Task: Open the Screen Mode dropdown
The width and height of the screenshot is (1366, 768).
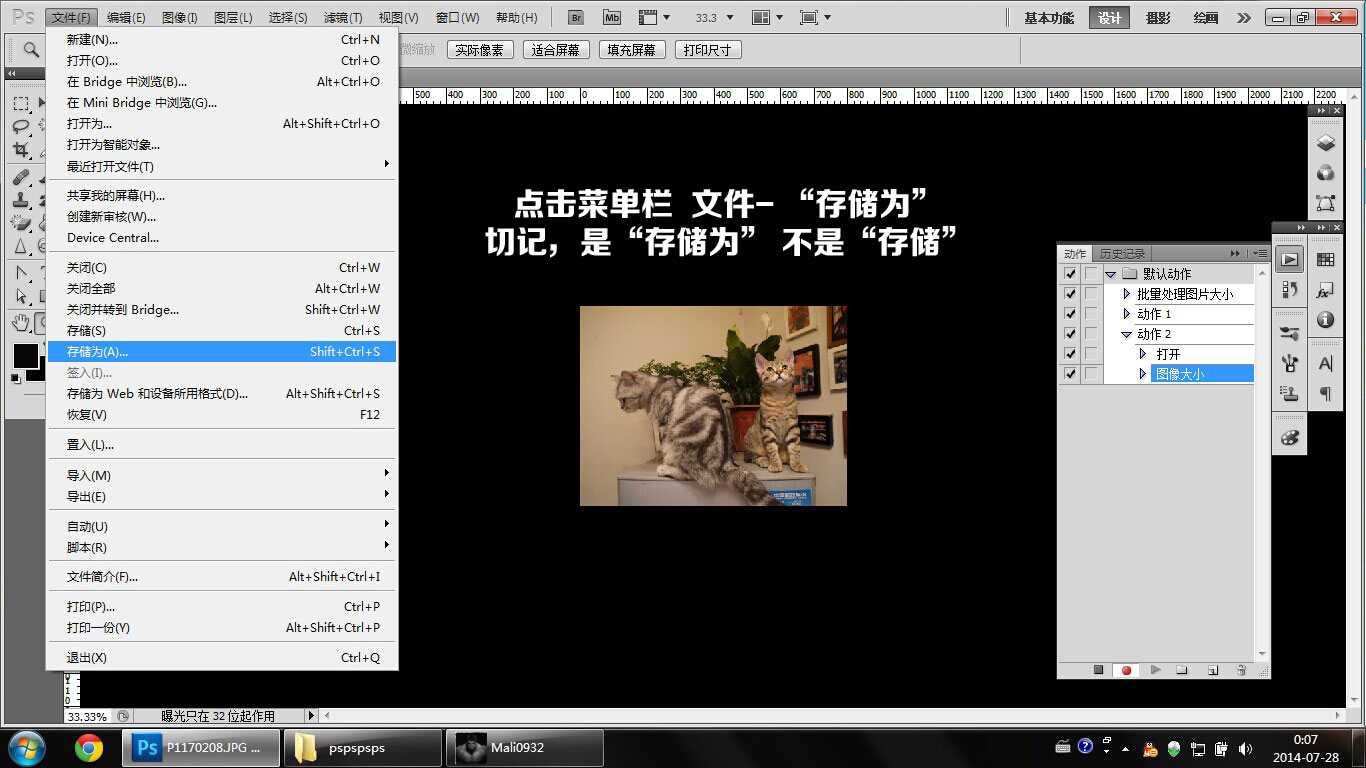Action: click(815, 18)
